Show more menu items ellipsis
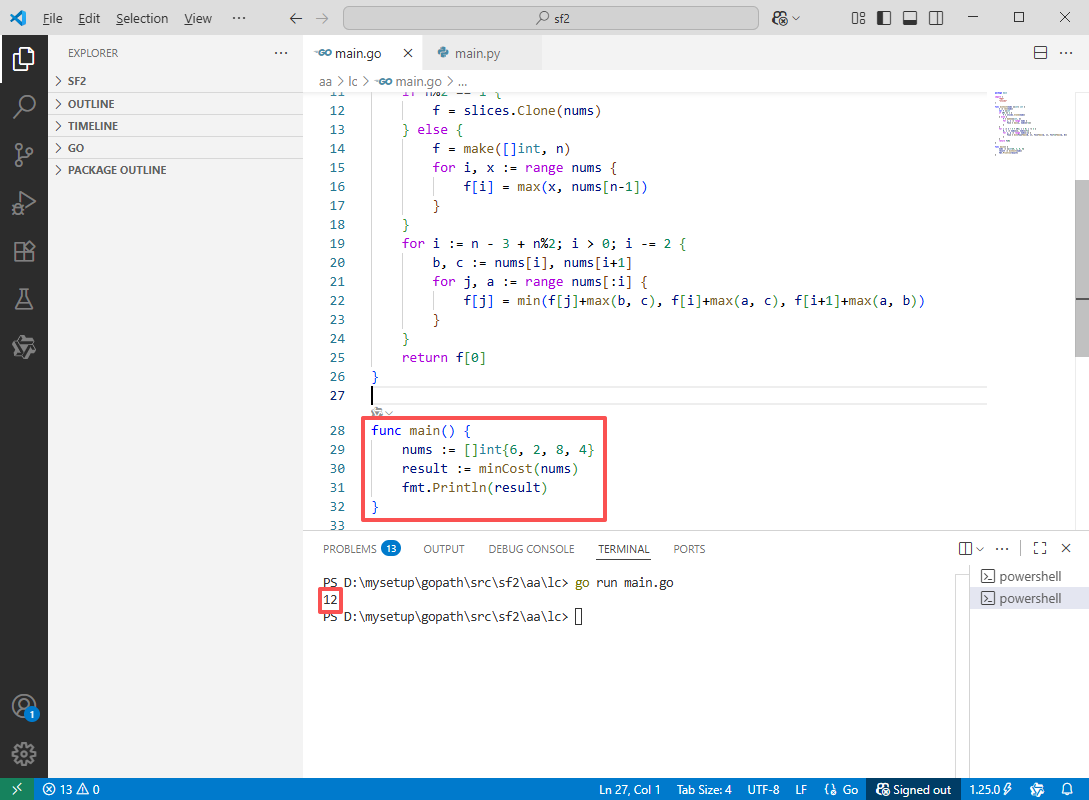The image size is (1089, 800). (239, 18)
